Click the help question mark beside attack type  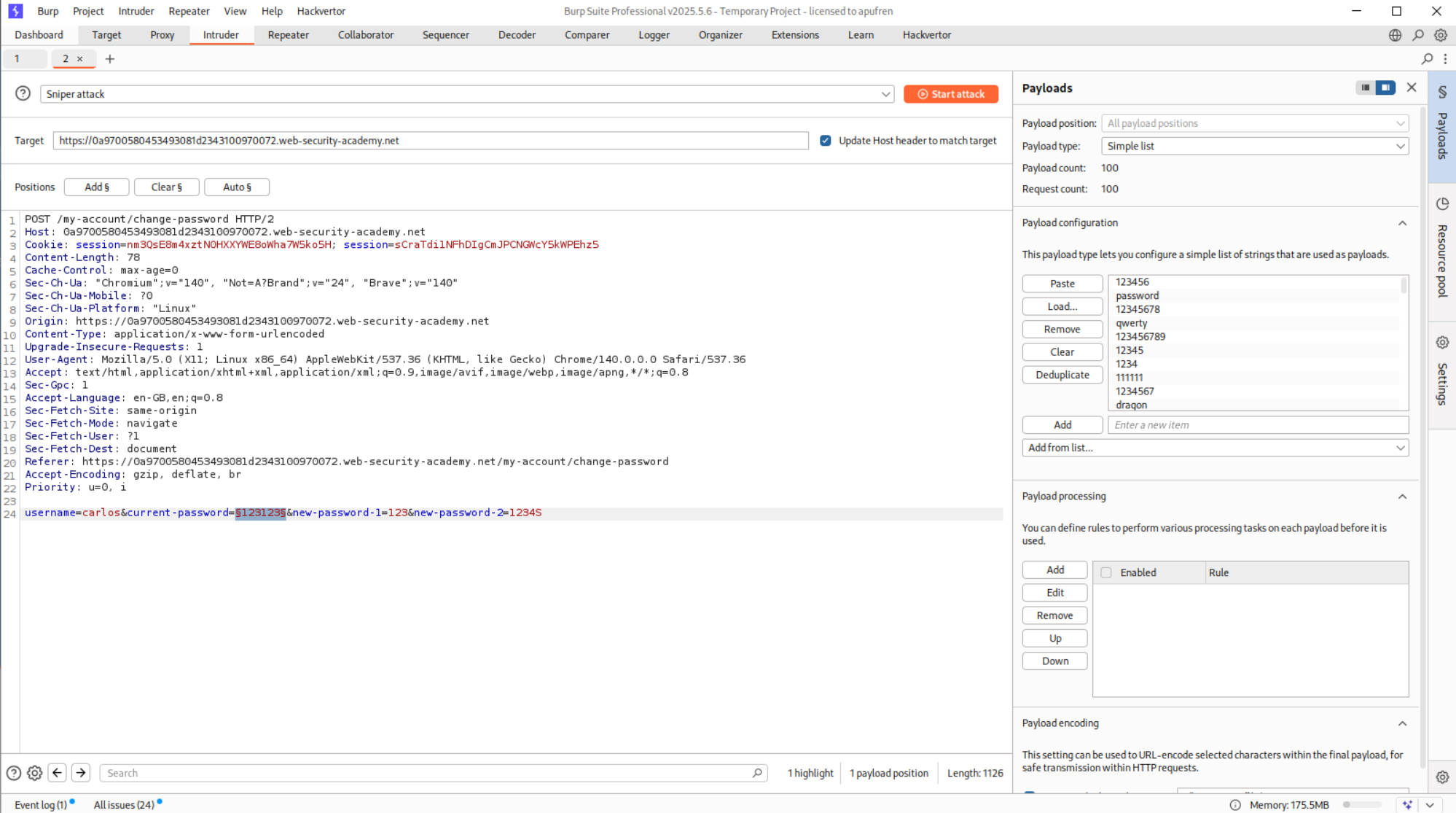23,93
